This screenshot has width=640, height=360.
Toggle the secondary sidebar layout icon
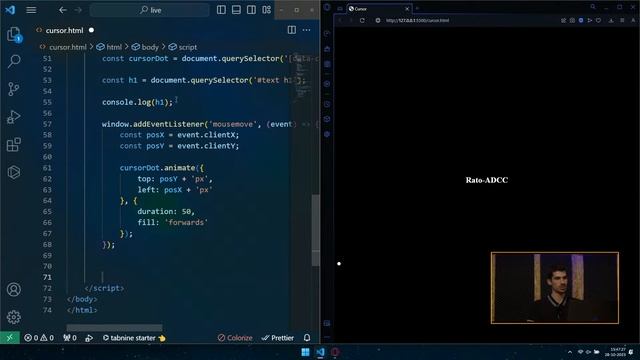(251, 10)
